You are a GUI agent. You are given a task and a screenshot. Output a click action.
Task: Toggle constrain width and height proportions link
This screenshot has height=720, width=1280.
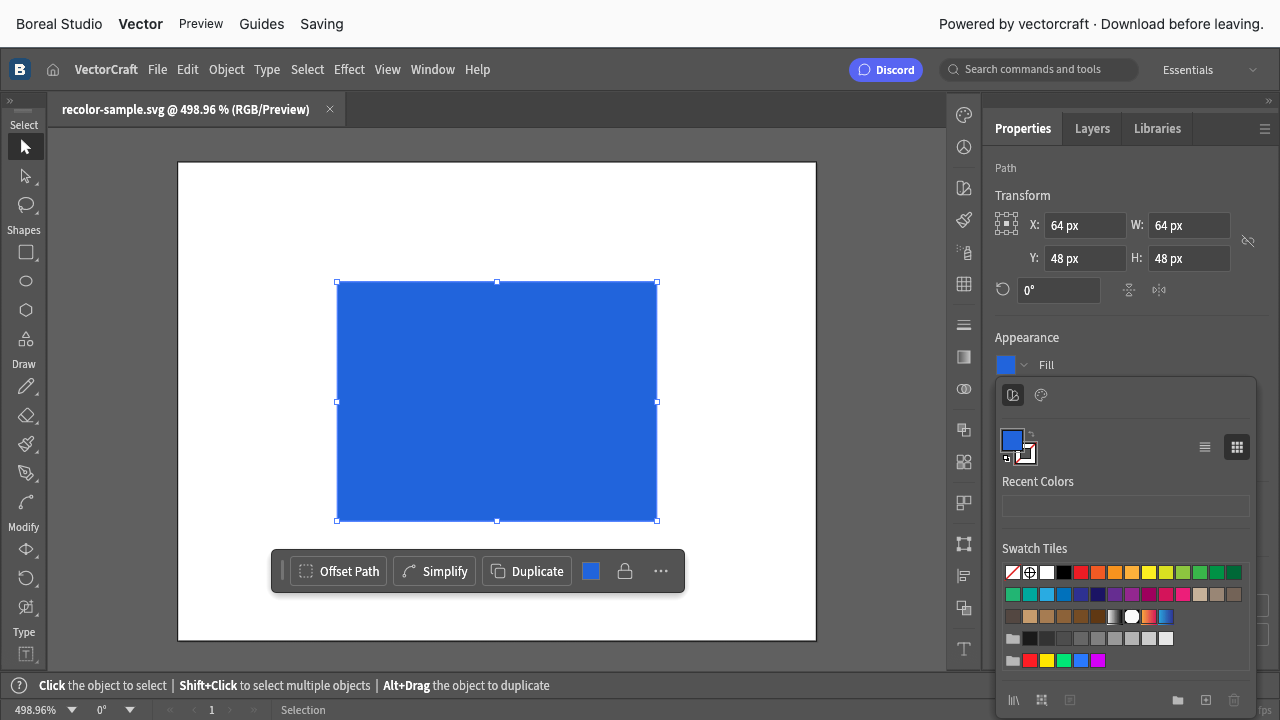[x=1248, y=241]
